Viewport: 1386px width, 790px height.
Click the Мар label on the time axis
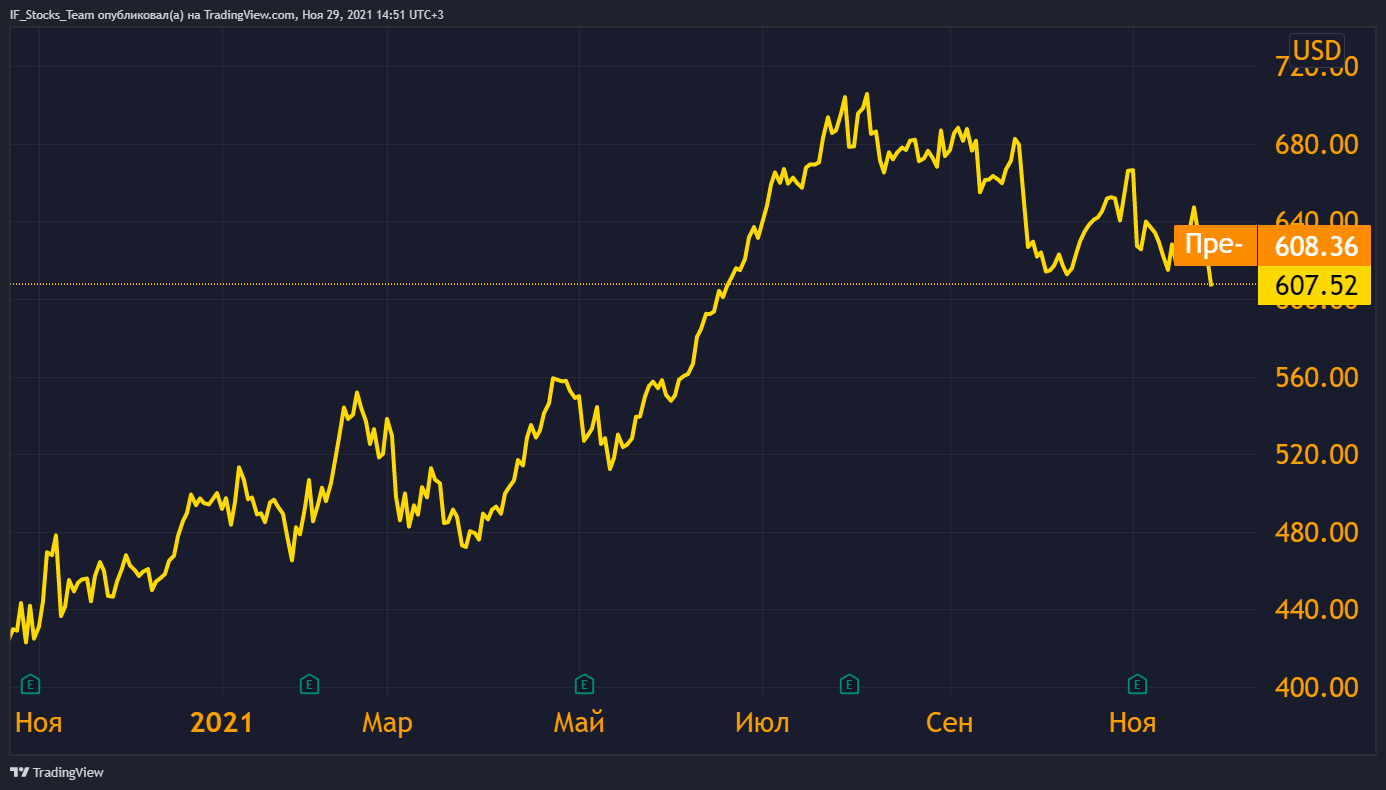tap(387, 722)
